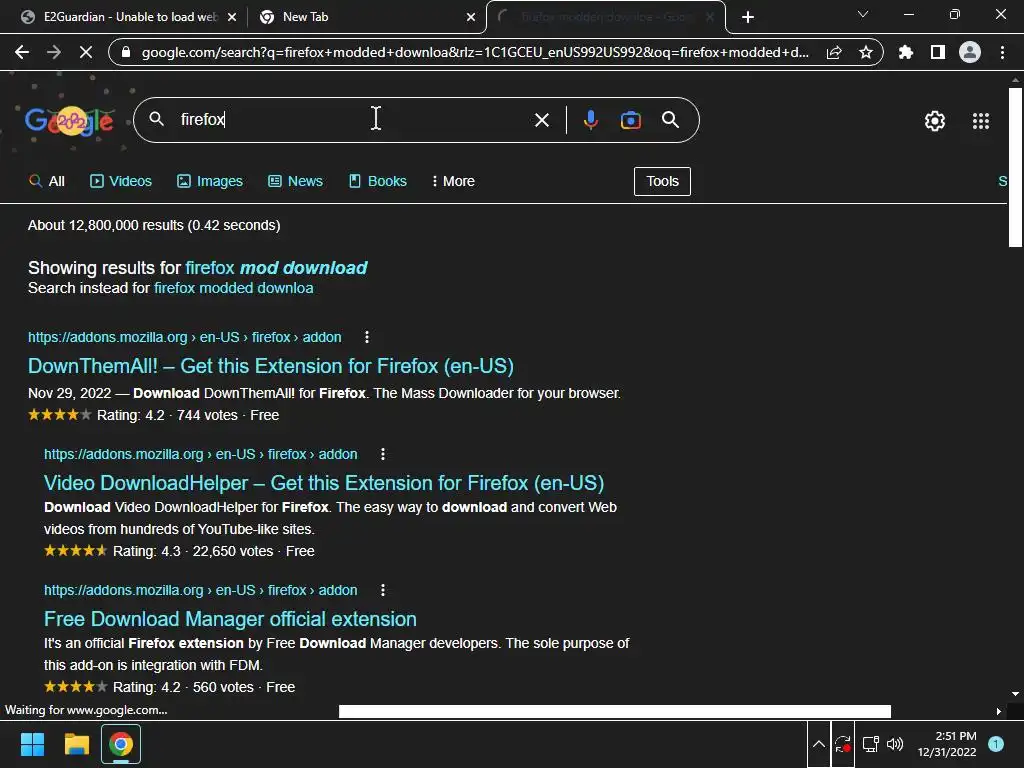Start a search by voice

coord(590,120)
